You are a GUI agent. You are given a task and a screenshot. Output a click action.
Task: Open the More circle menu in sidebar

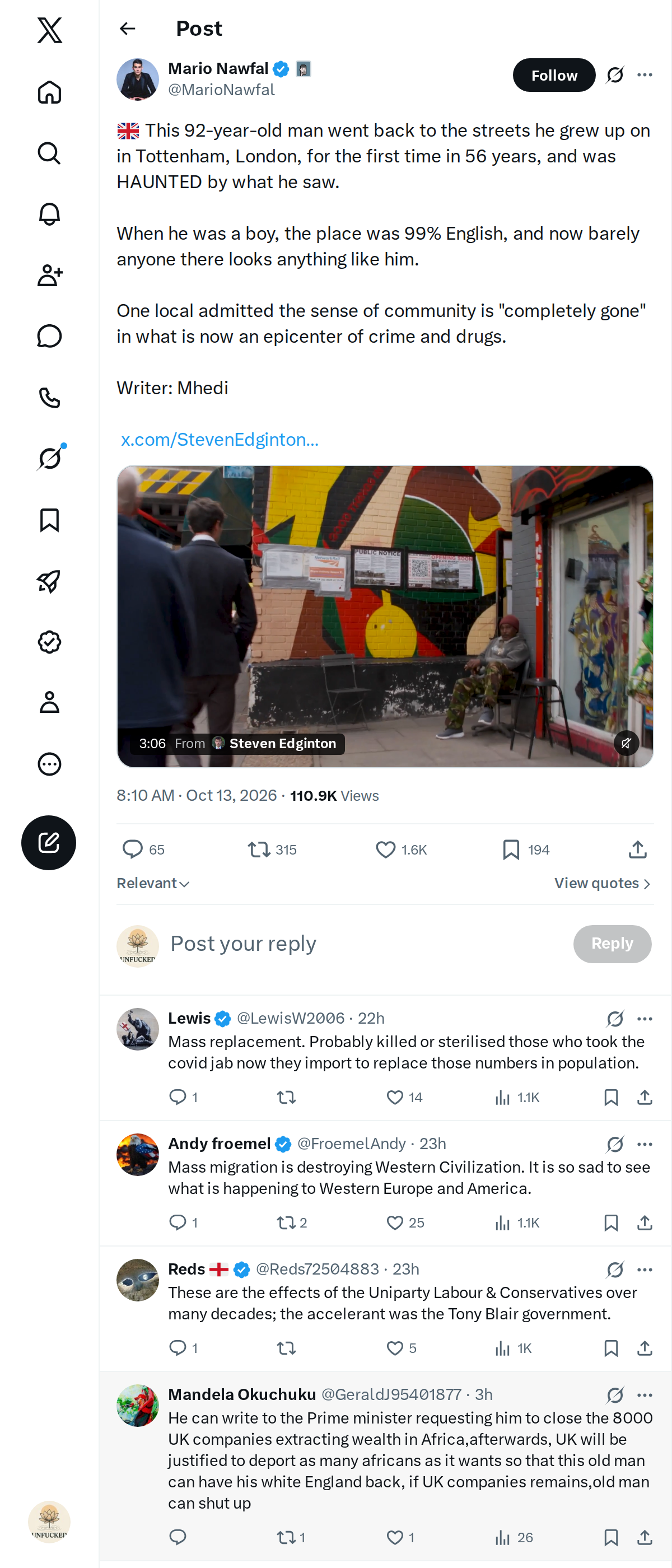[49, 763]
